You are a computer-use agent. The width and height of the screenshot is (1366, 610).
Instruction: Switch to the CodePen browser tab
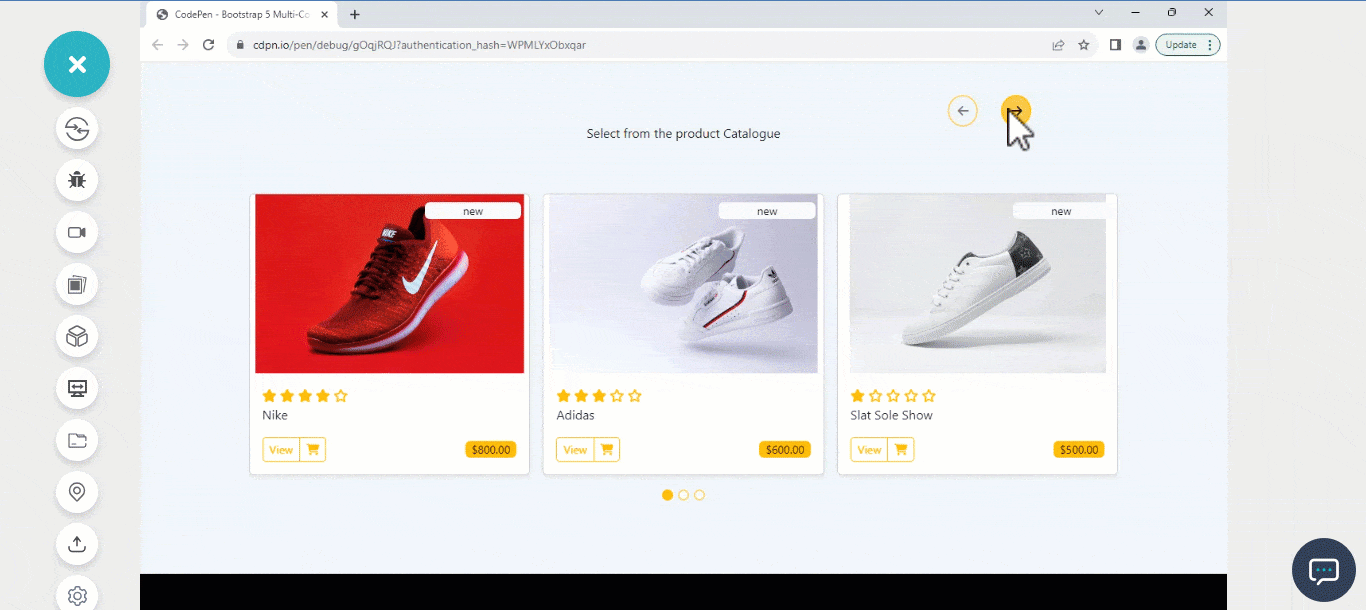[x=240, y=14]
